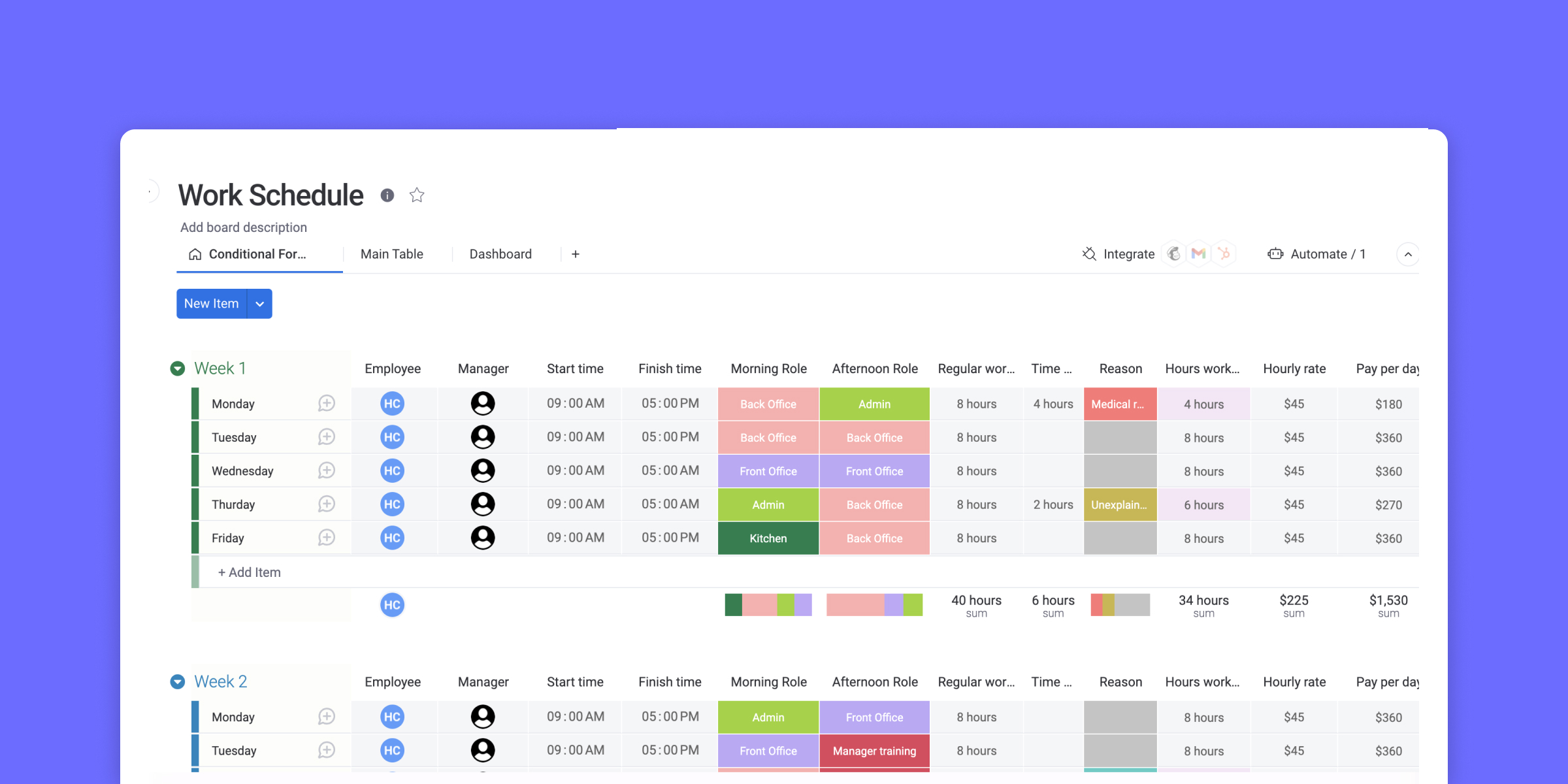Click the sync/refresh icon near Integrate
The width and height of the screenshot is (1568, 784).
coord(1089,254)
